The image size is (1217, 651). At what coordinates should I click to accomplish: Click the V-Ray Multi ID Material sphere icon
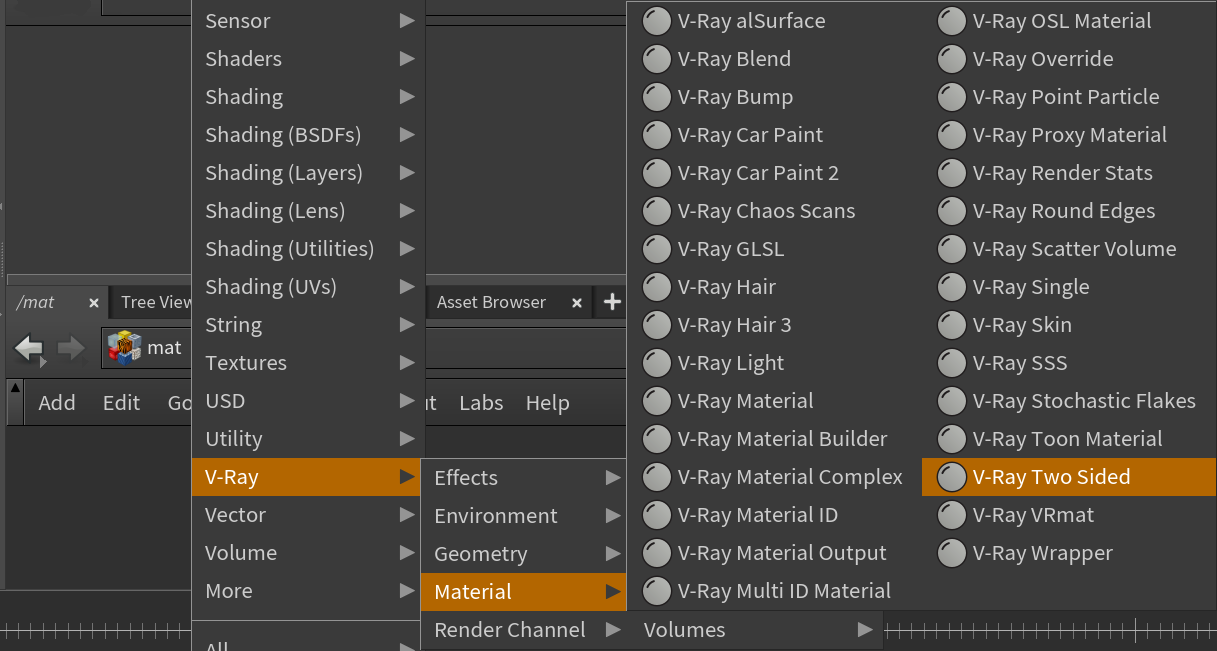(x=656, y=591)
